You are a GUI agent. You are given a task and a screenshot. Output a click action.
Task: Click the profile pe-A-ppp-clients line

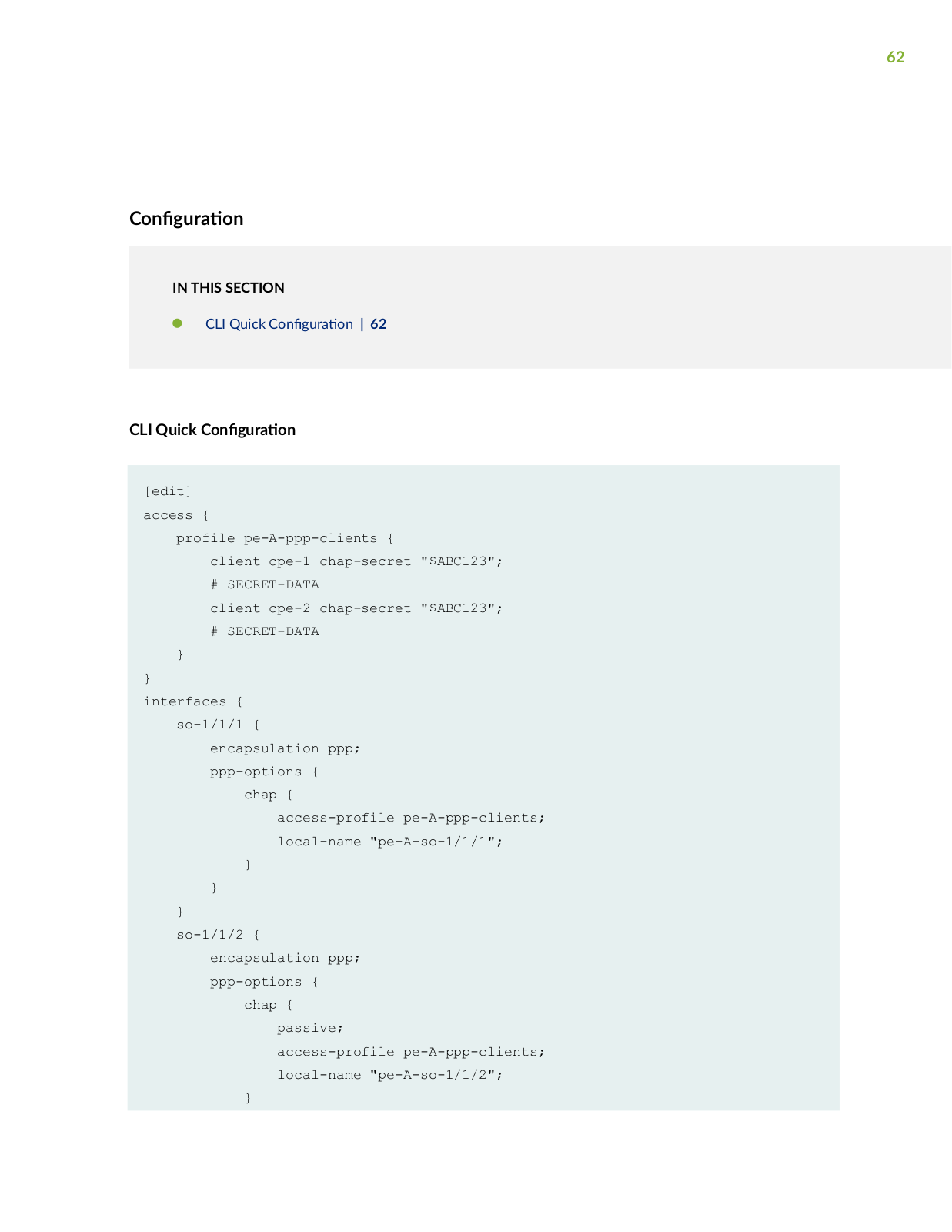click(285, 538)
